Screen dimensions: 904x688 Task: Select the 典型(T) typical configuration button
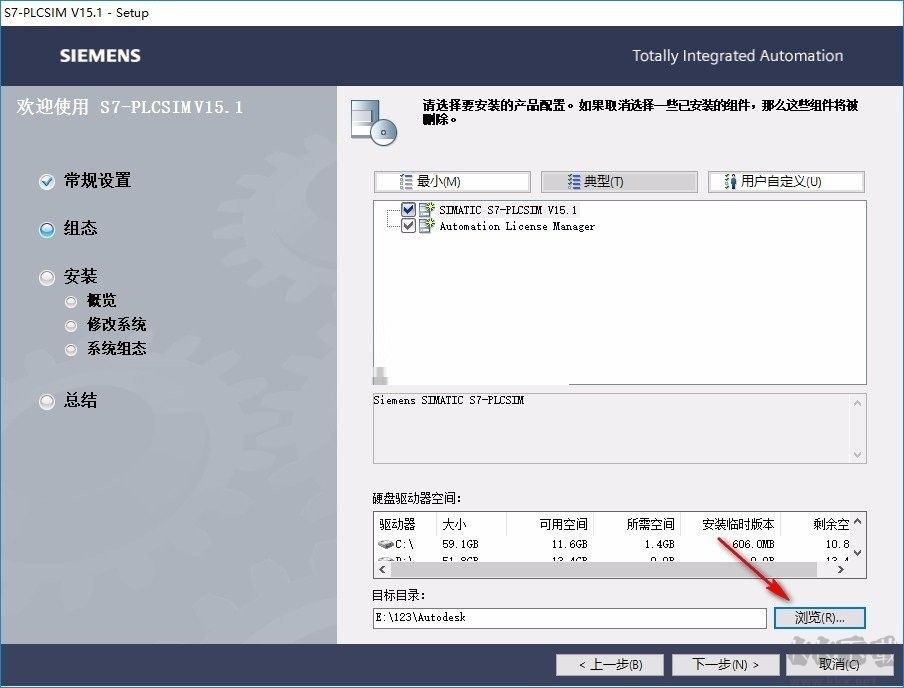click(x=619, y=182)
